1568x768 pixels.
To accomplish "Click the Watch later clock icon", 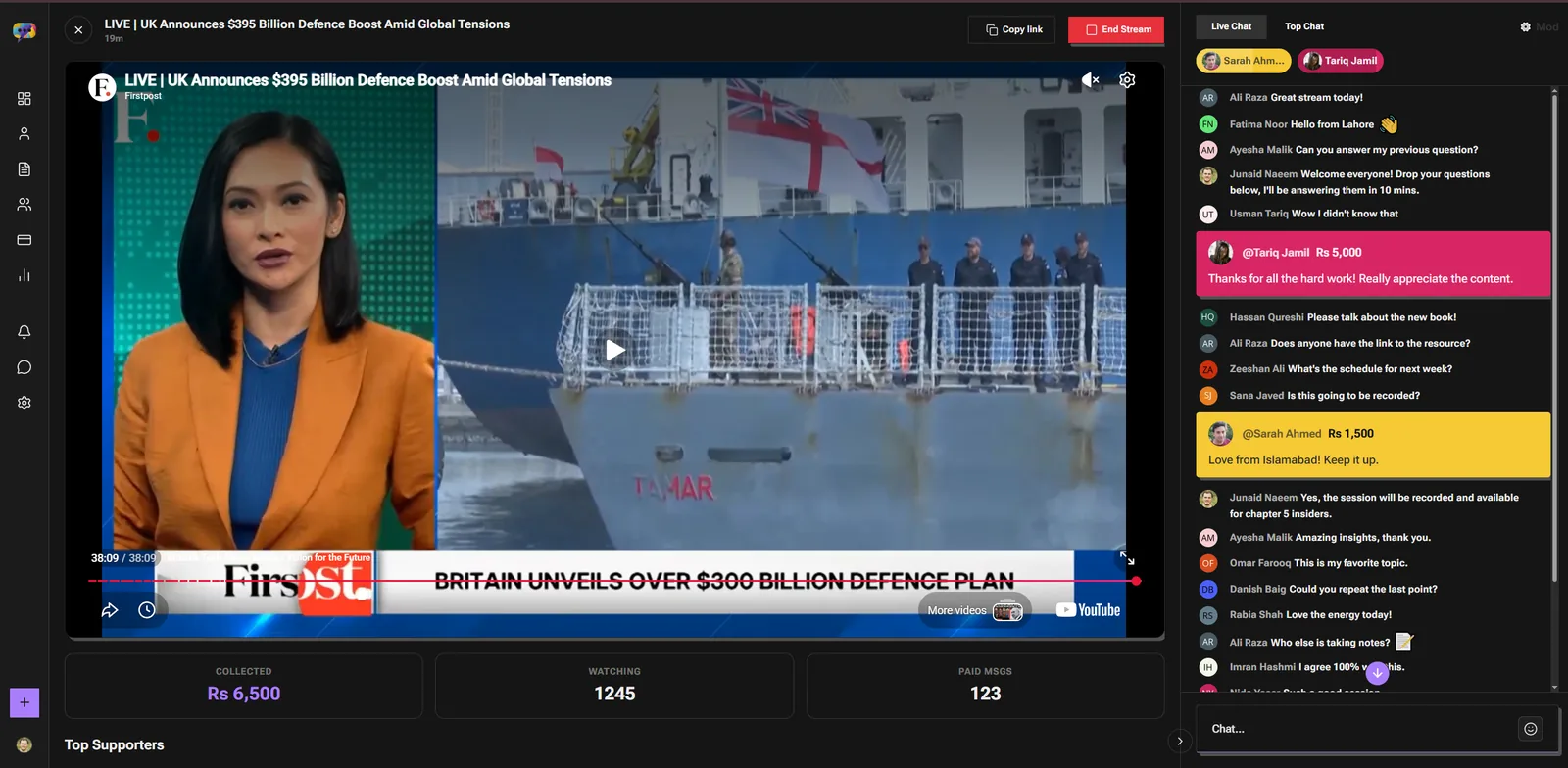I will click(147, 610).
